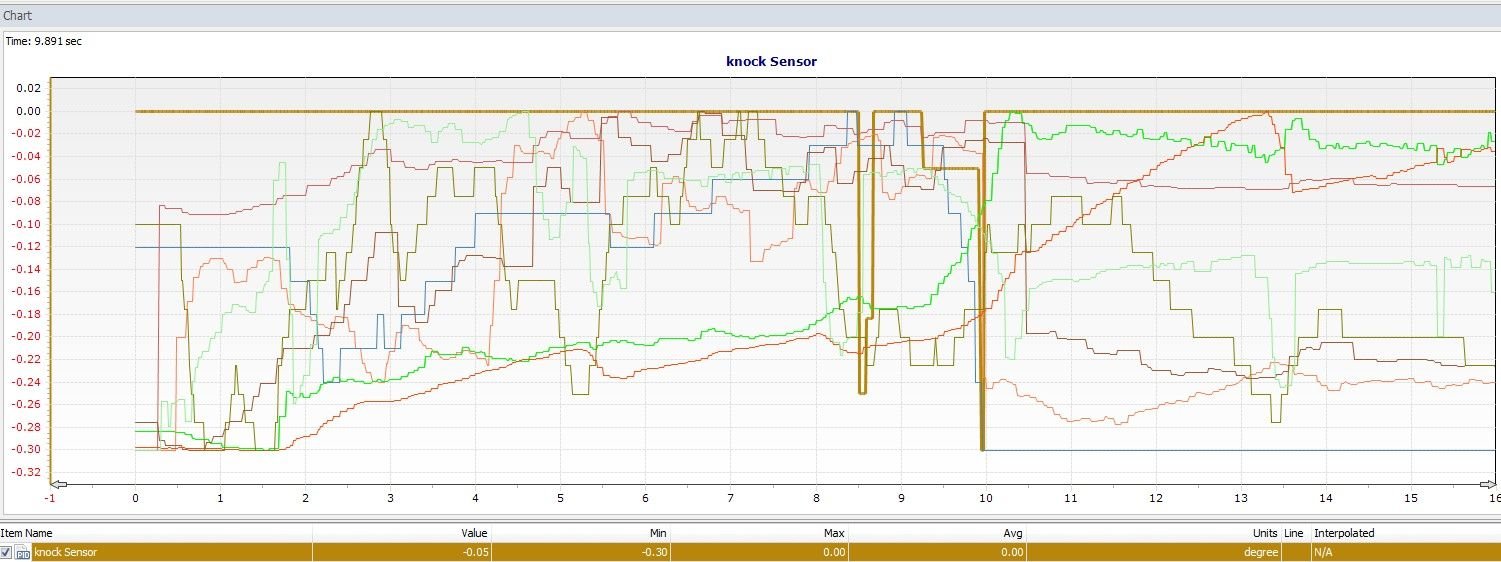1501x562 pixels.
Task: Click the knock Sensor chart title
Action: pyautogui.click(x=771, y=61)
